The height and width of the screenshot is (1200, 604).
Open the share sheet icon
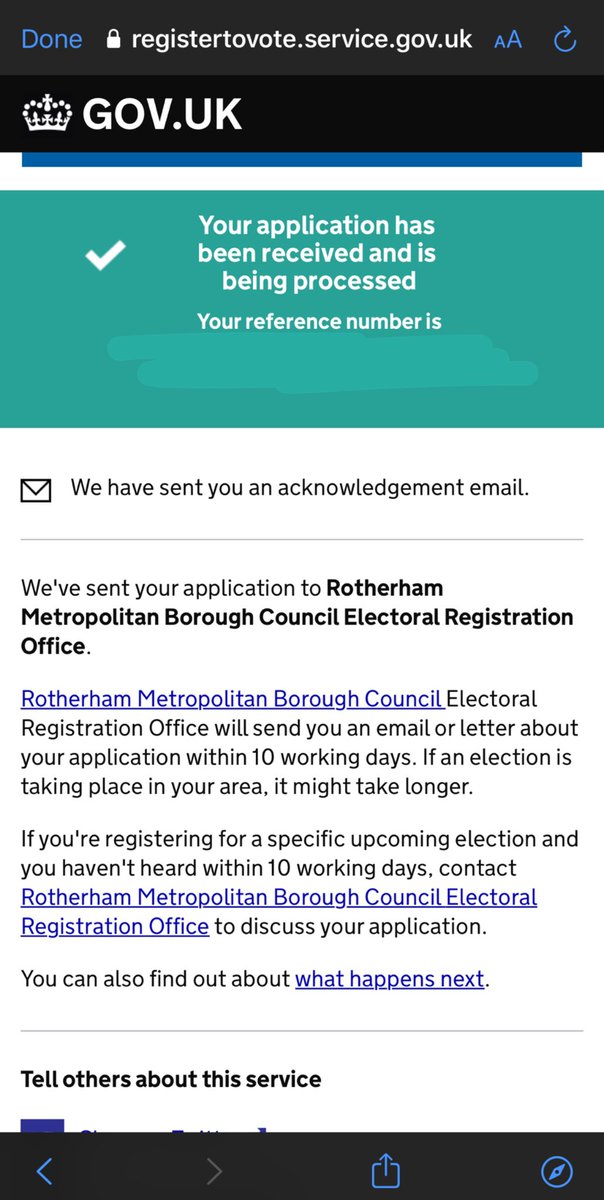385,1168
